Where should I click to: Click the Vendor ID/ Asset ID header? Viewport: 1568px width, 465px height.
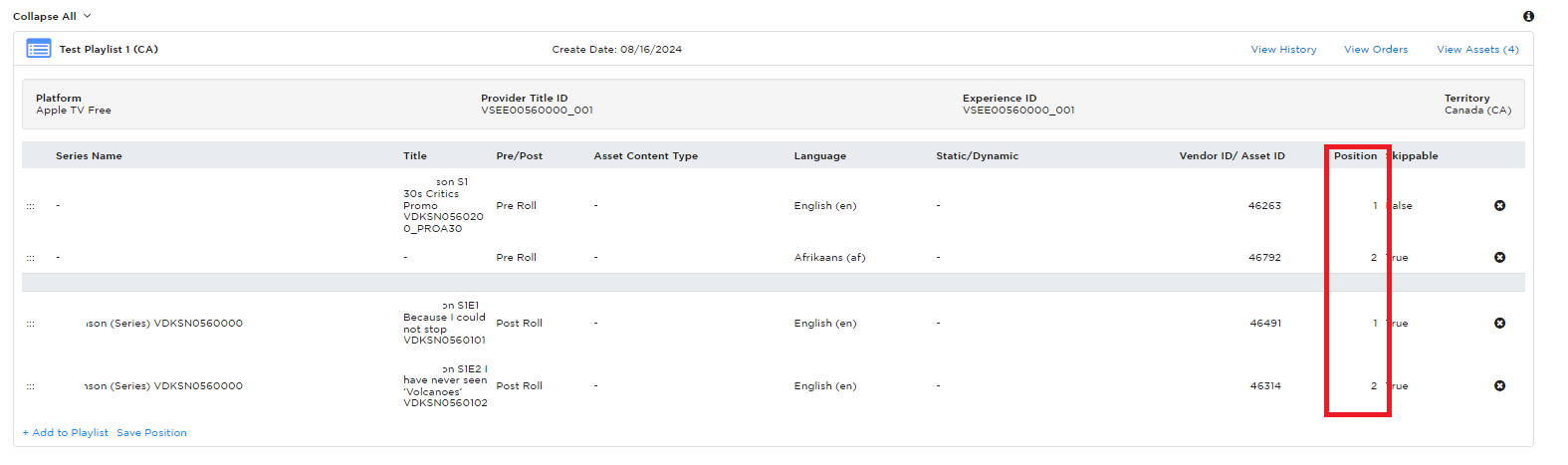pyautogui.click(x=1232, y=156)
